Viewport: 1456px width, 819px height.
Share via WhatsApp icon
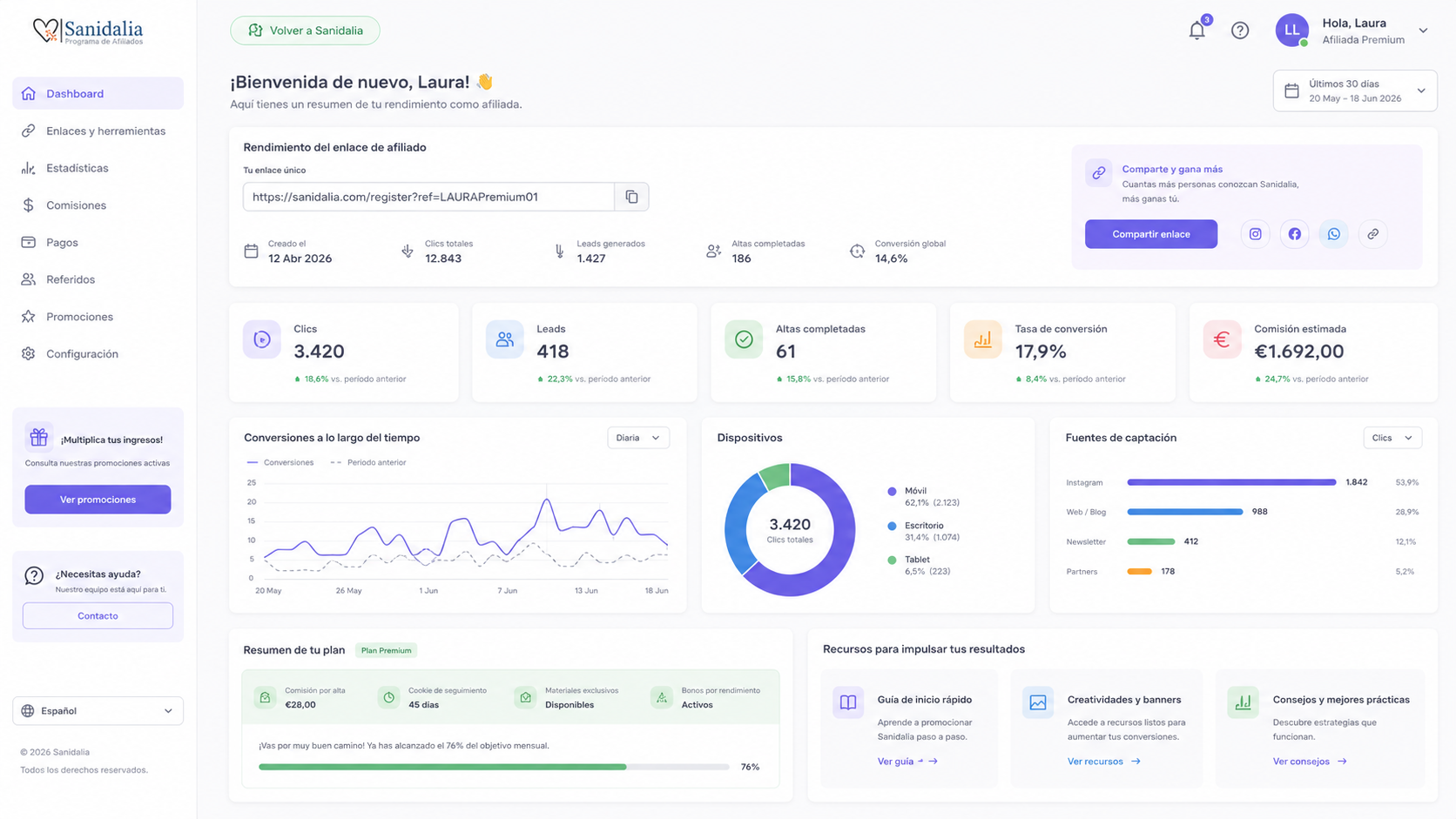click(x=1333, y=234)
